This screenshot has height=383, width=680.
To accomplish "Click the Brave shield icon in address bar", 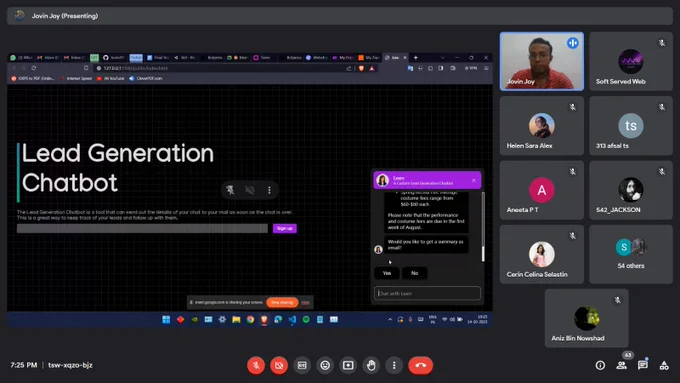I will pyautogui.click(x=361, y=68).
